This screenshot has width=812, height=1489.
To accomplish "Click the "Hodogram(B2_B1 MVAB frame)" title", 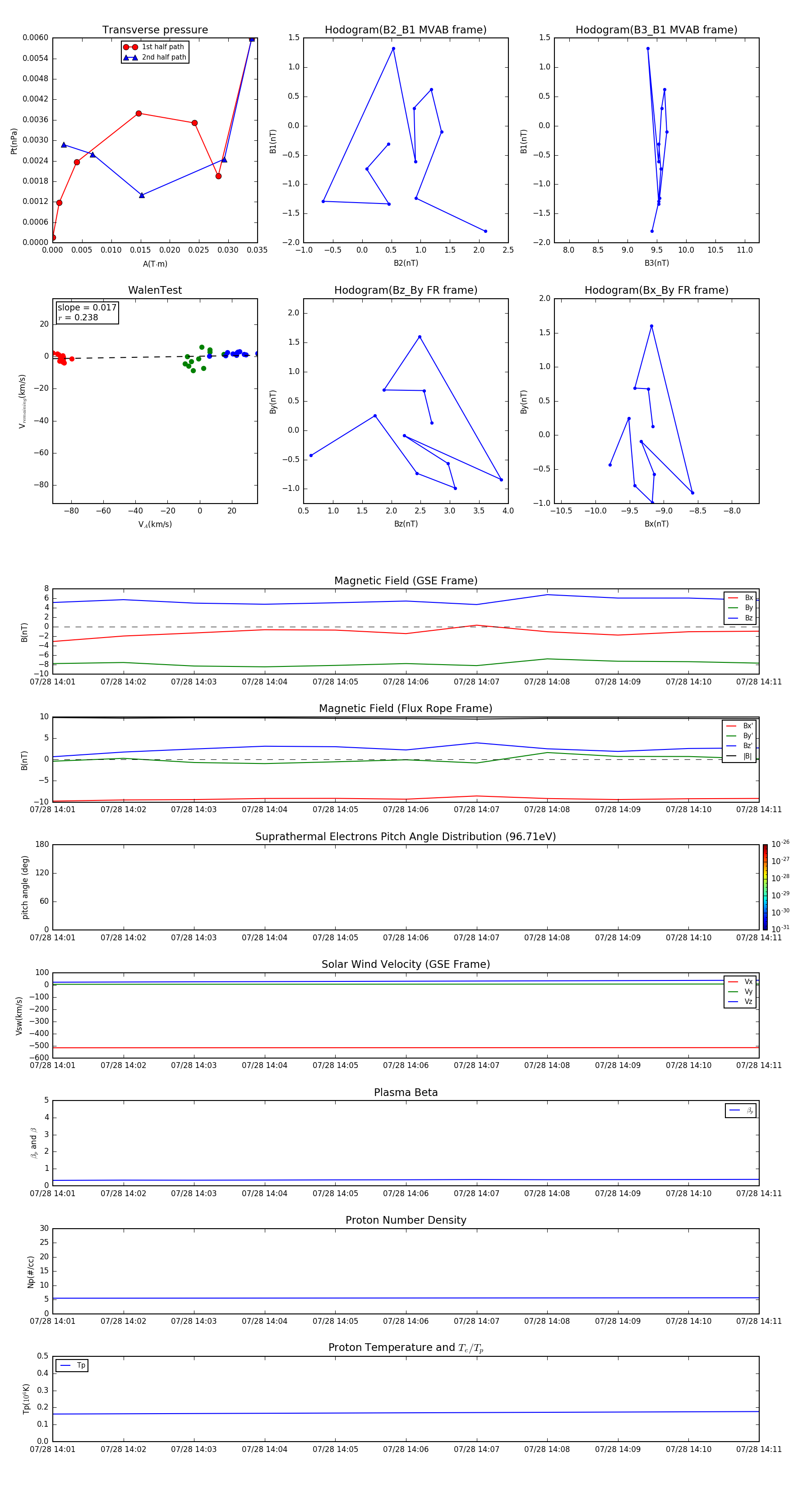I will (x=406, y=29).
